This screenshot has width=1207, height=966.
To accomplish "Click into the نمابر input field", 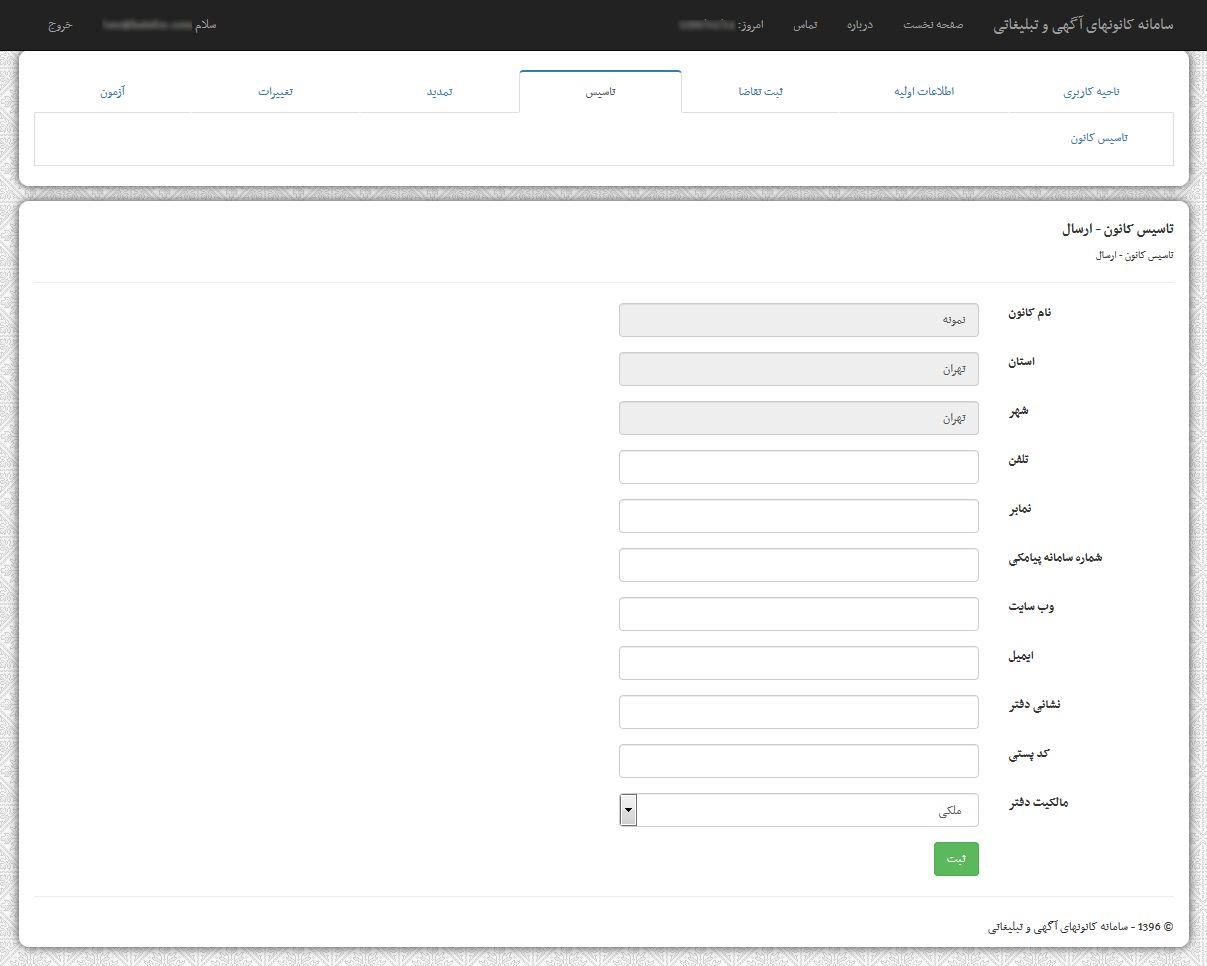I will tap(799, 516).
